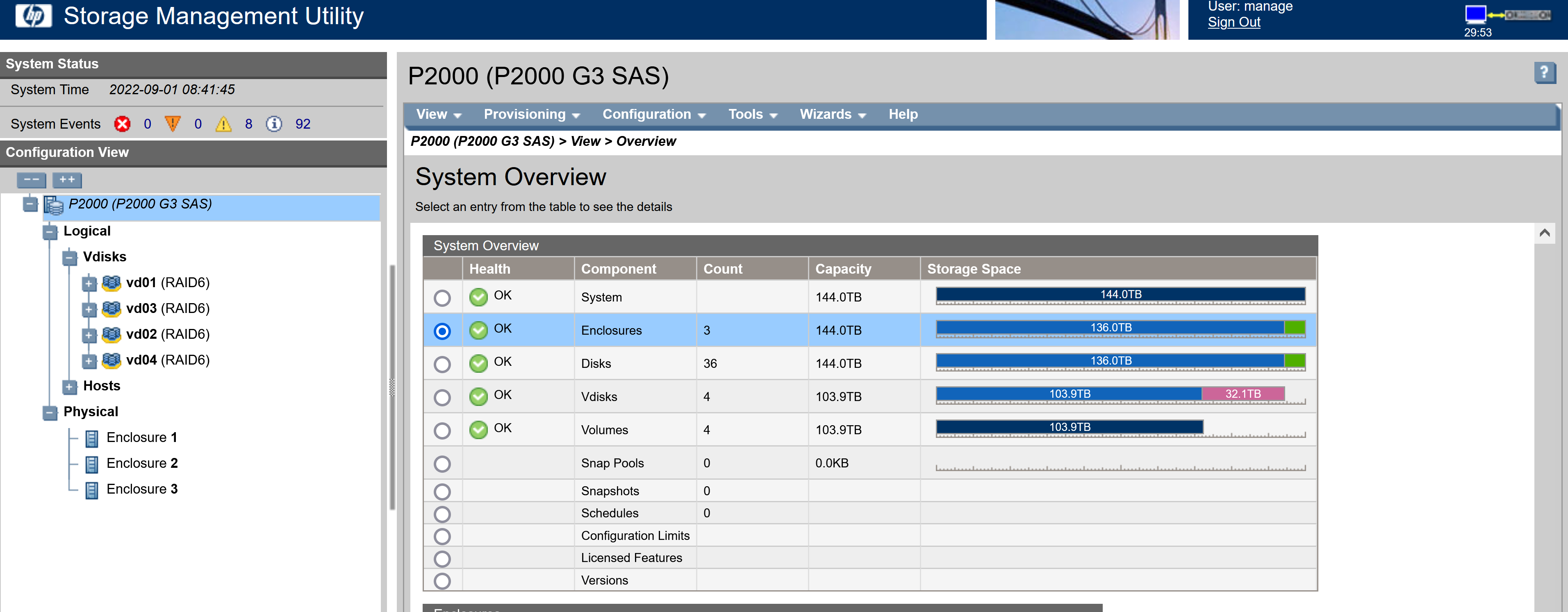Click the informational events count 92
The width and height of the screenshot is (1568, 612).
pos(303,124)
